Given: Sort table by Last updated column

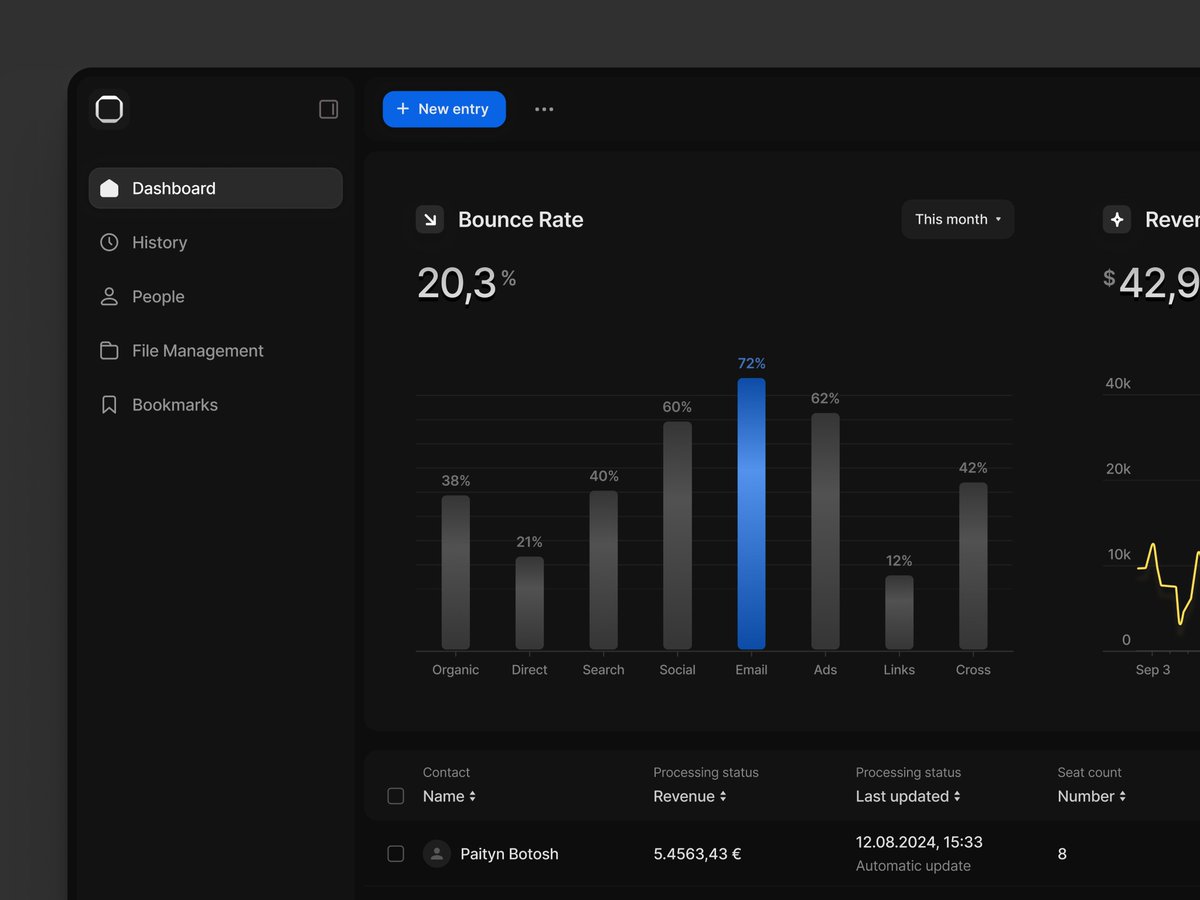Looking at the screenshot, I should (x=908, y=796).
